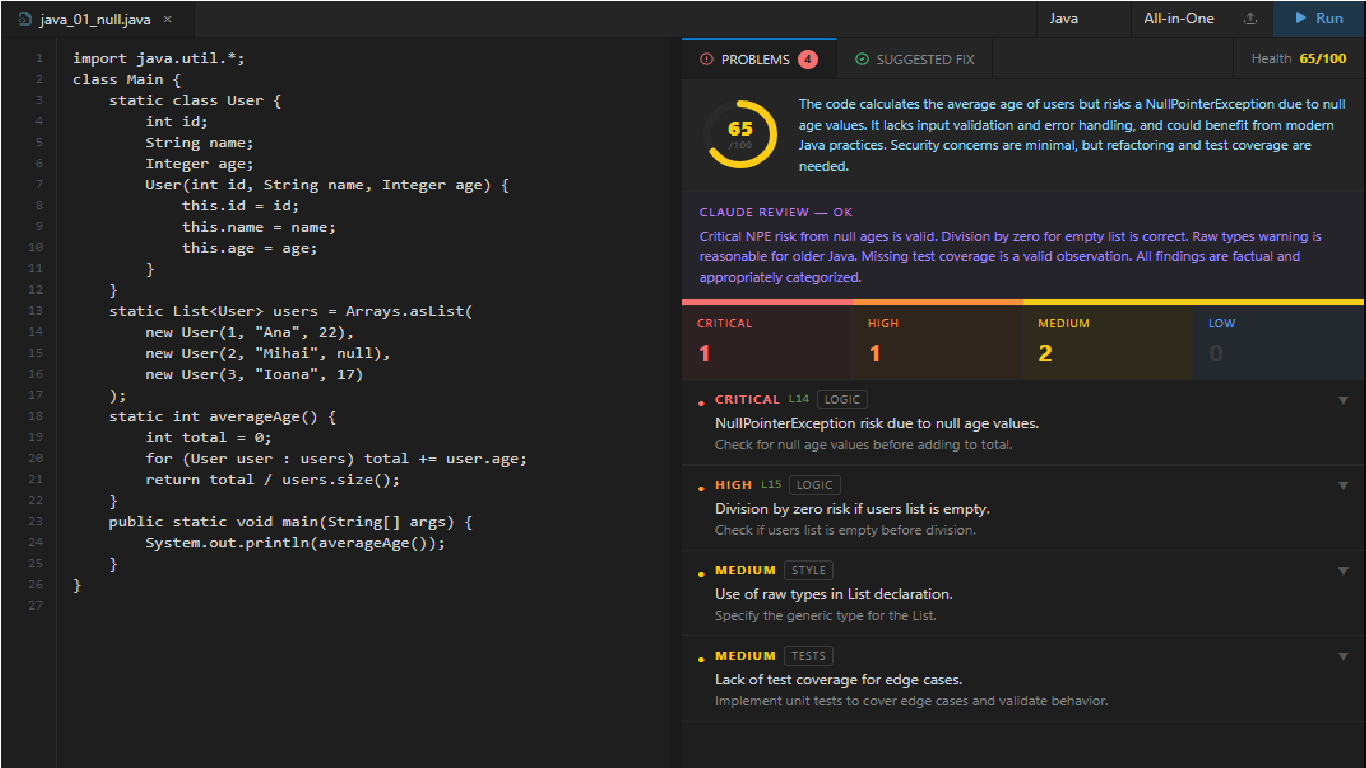This screenshot has width=1366, height=768.
Task: Click the warning icon in Problems tab
Action: click(707, 60)
